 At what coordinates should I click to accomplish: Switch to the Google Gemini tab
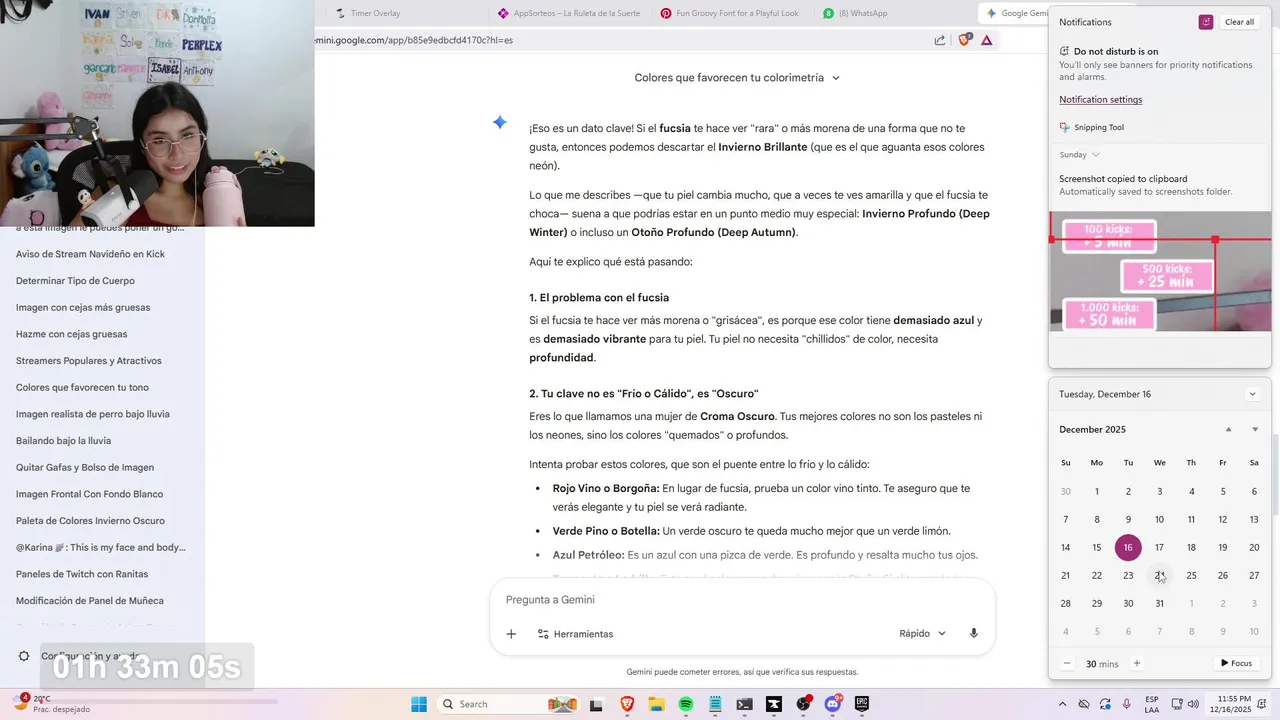pyautogui.click(x=1014, y=13)
